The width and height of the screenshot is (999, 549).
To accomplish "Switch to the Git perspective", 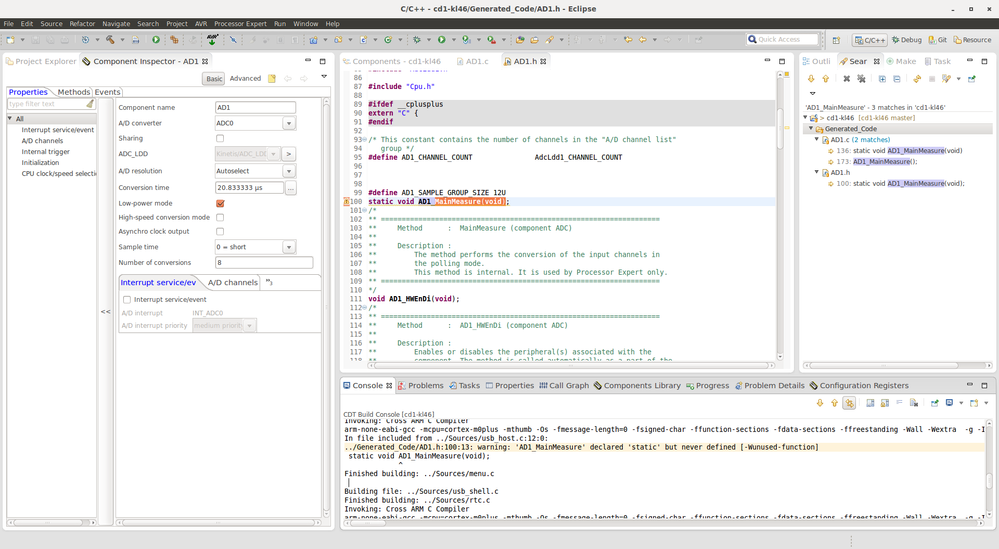I will (x=937, y=40).
